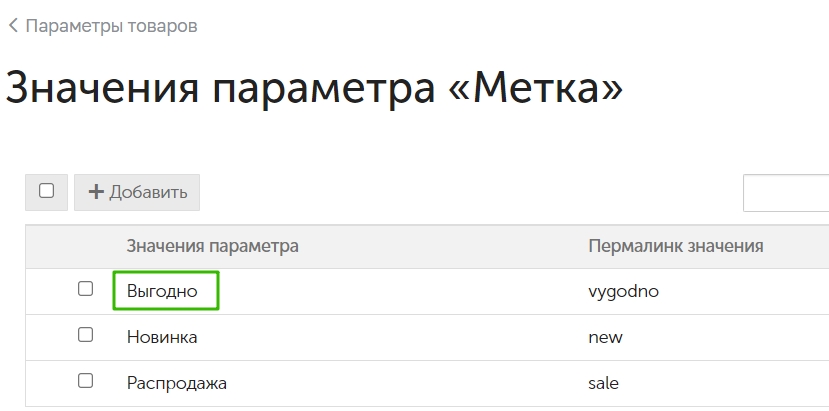Open the Выгодно parameter value

pos(162,291)
